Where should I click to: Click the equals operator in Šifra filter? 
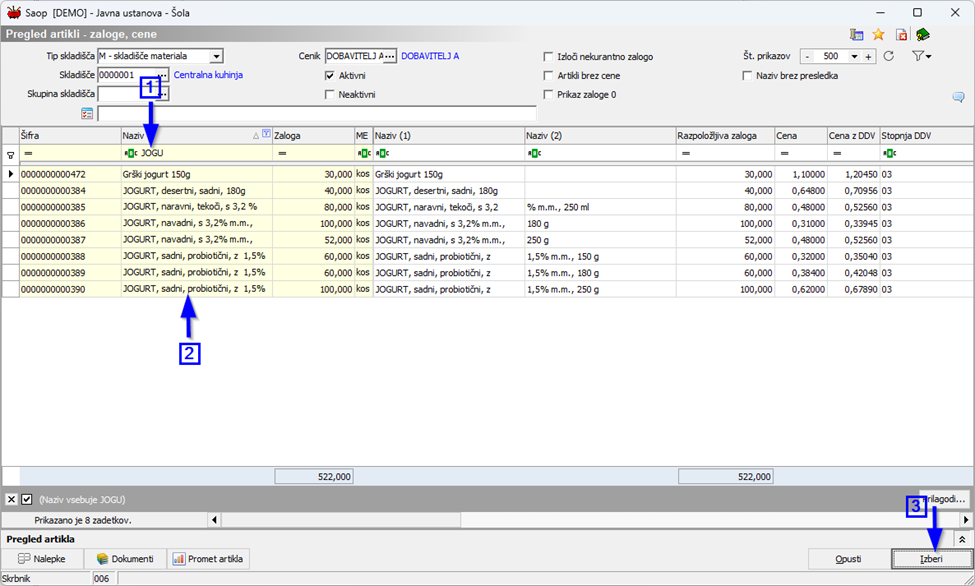point(28,153)
